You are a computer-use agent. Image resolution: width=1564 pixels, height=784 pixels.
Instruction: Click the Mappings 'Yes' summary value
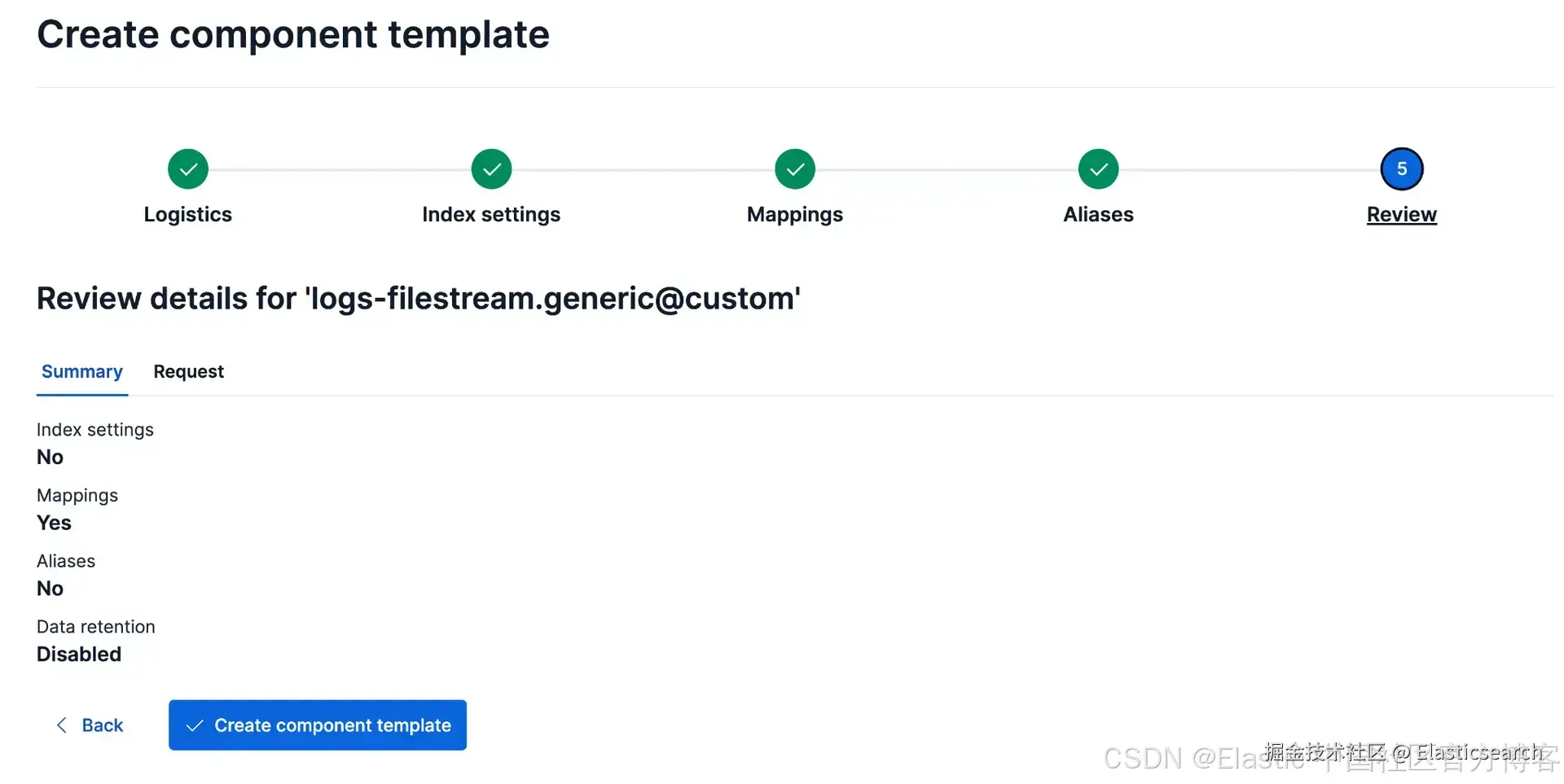(x=54, y=523)
